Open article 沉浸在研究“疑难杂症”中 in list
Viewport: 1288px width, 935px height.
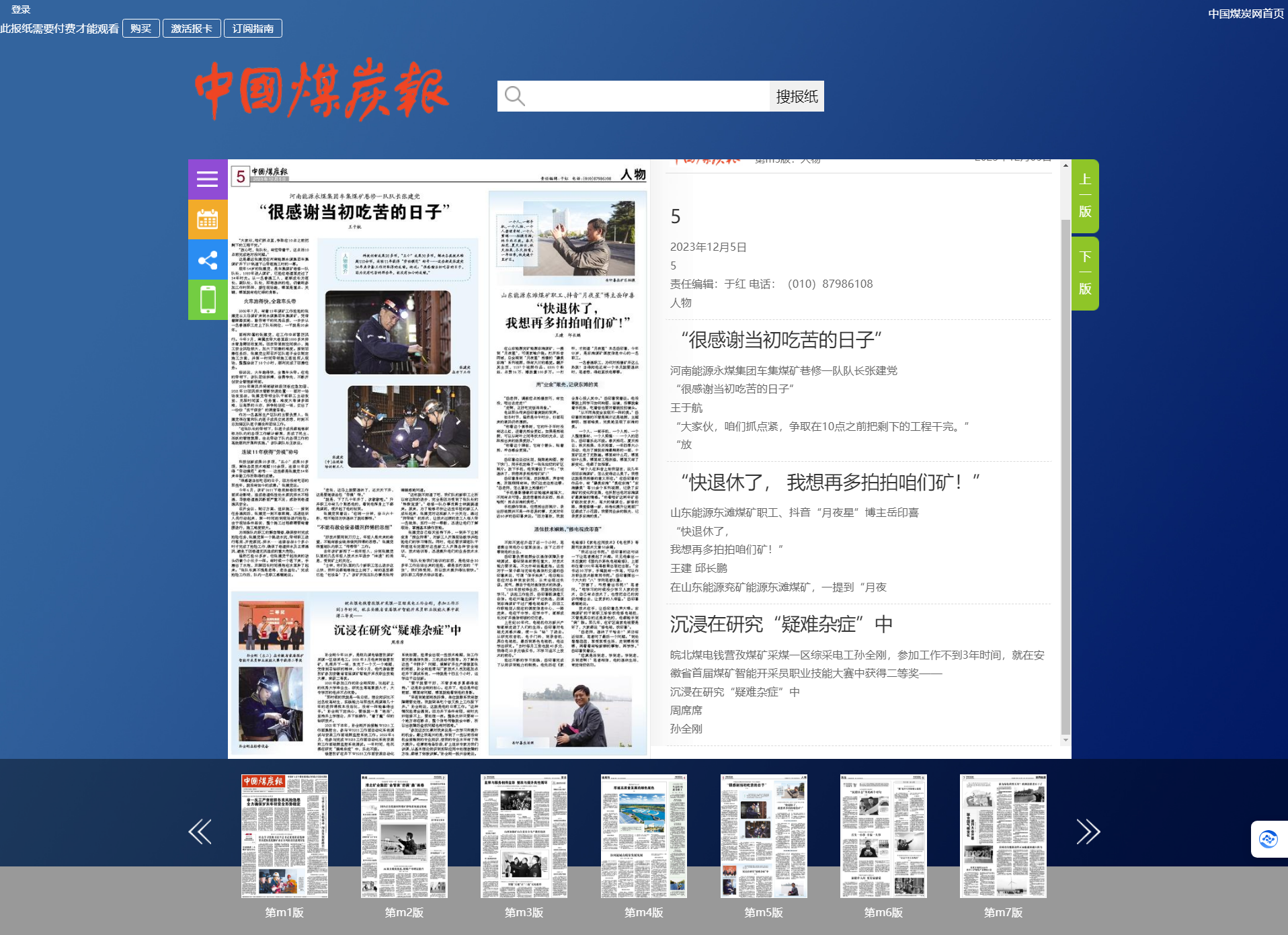click(781, 624)
